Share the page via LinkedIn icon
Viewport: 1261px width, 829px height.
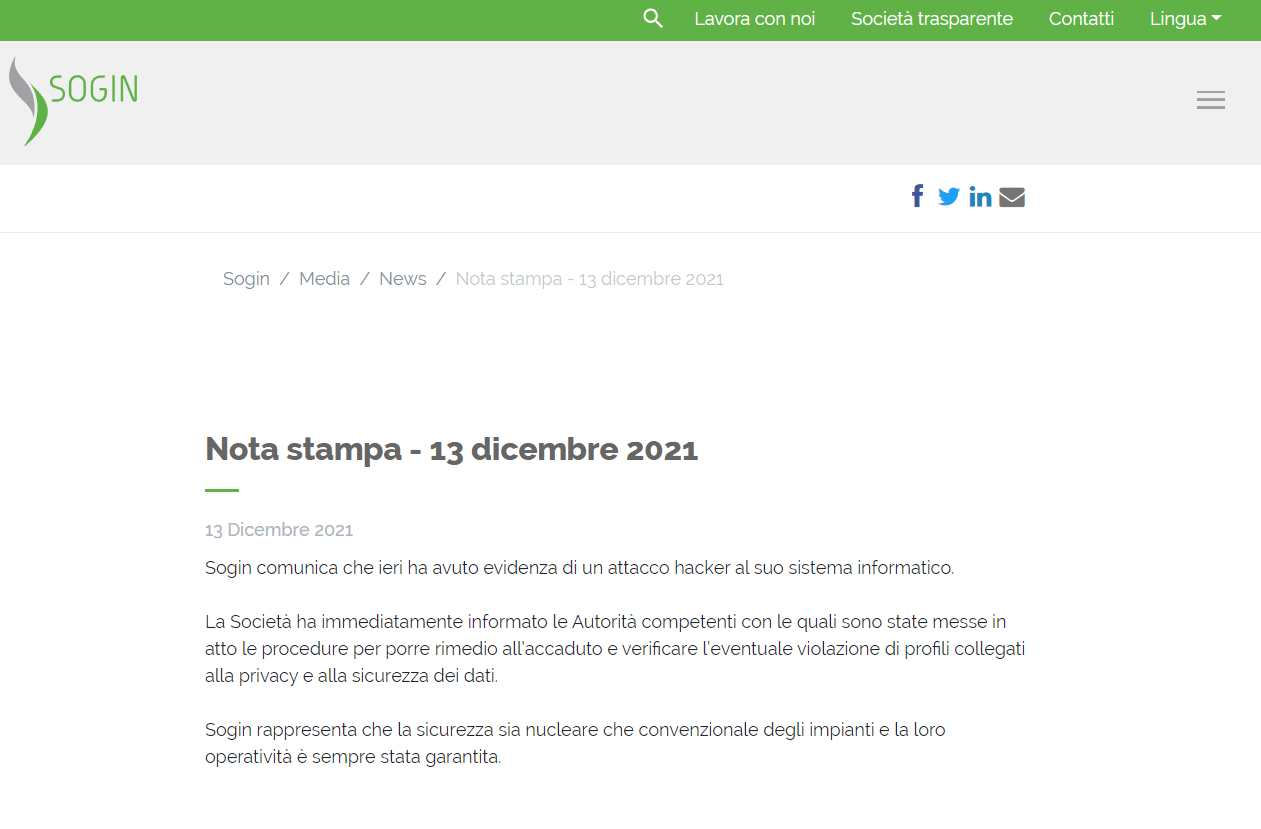point(980,197)
